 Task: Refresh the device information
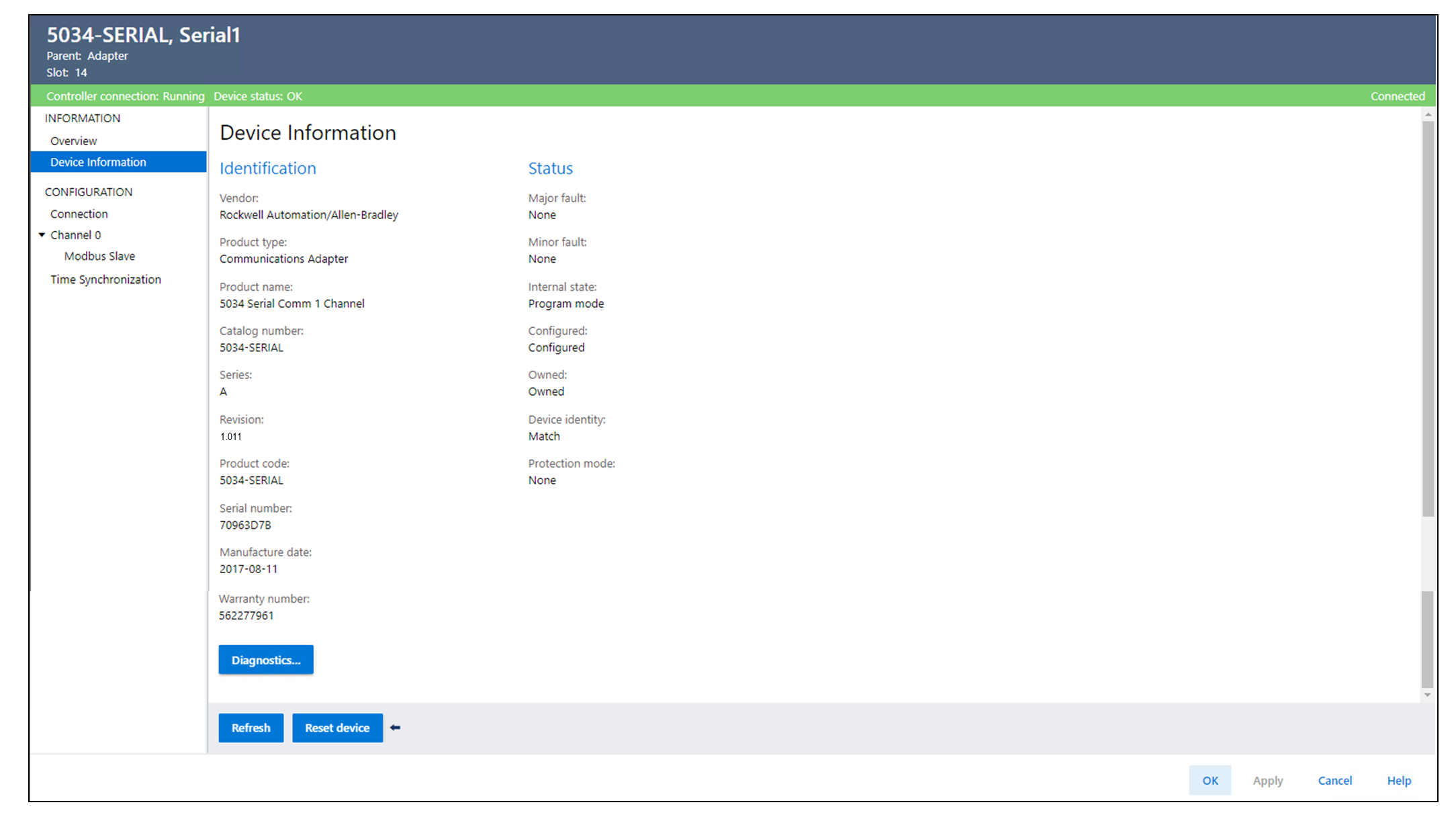251,728
